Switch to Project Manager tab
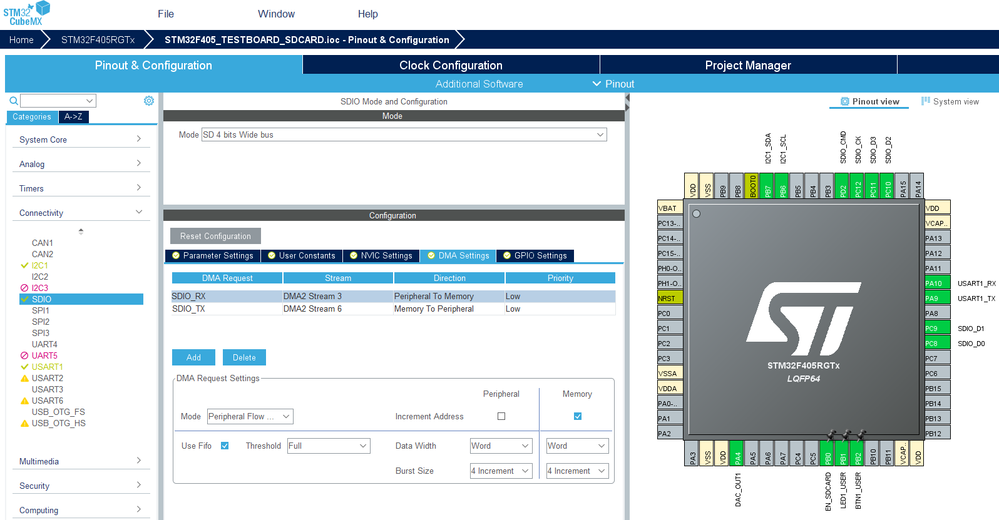The image size is (999, 520). point(748,65)
